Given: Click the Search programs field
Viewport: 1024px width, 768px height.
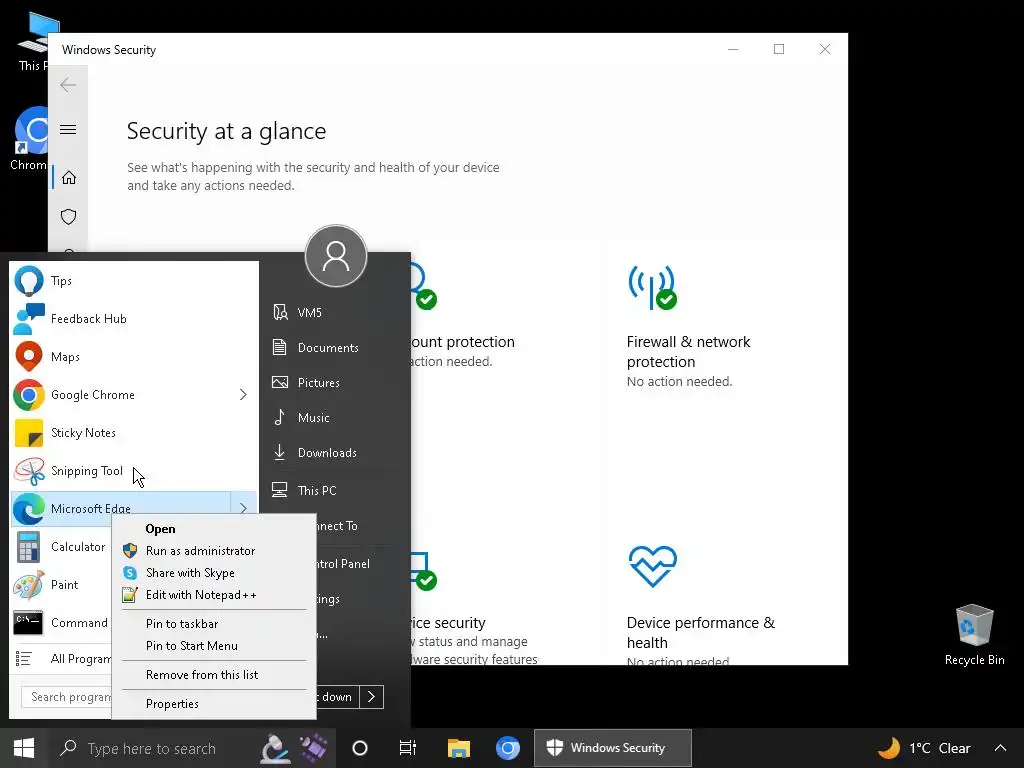Looking at the screenshot, I should (x=67, y=697).
